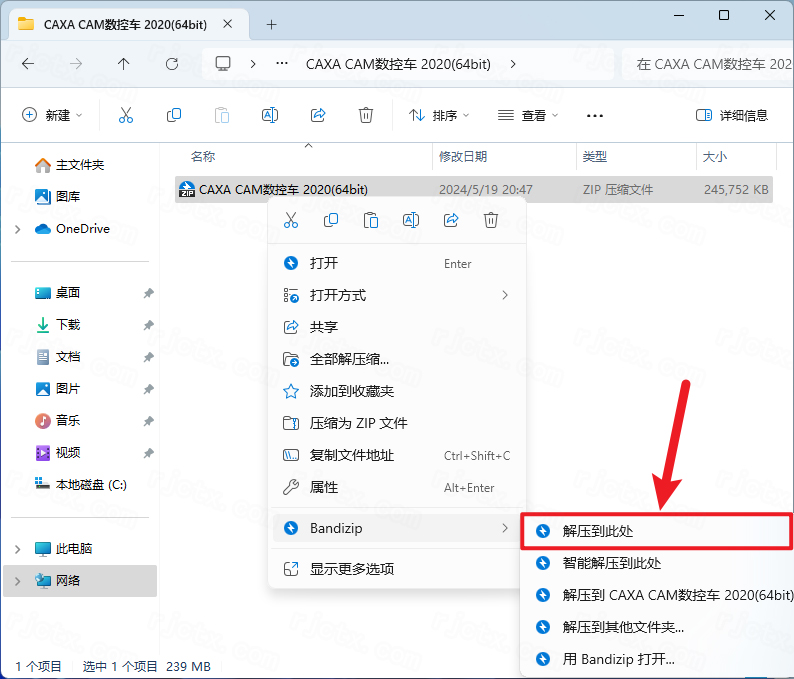Click the delete trash icon in context menu
The image size is (794, 679).
click(490, 220)
